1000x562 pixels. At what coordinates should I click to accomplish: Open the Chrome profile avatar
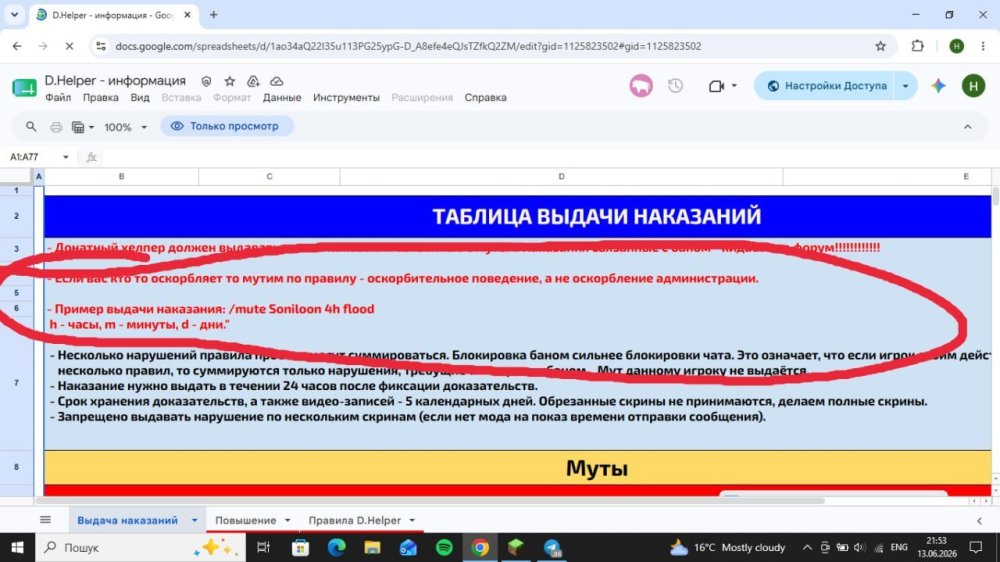click(957, 46)
